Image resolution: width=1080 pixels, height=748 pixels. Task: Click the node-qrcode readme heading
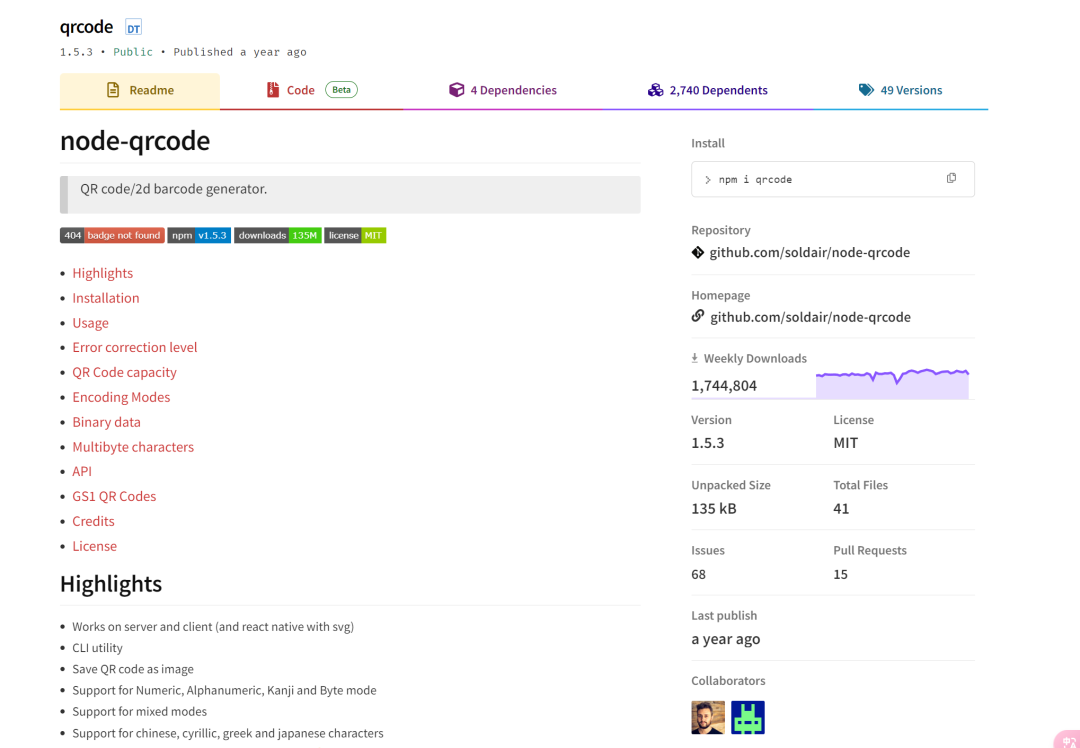click(135, 141)
